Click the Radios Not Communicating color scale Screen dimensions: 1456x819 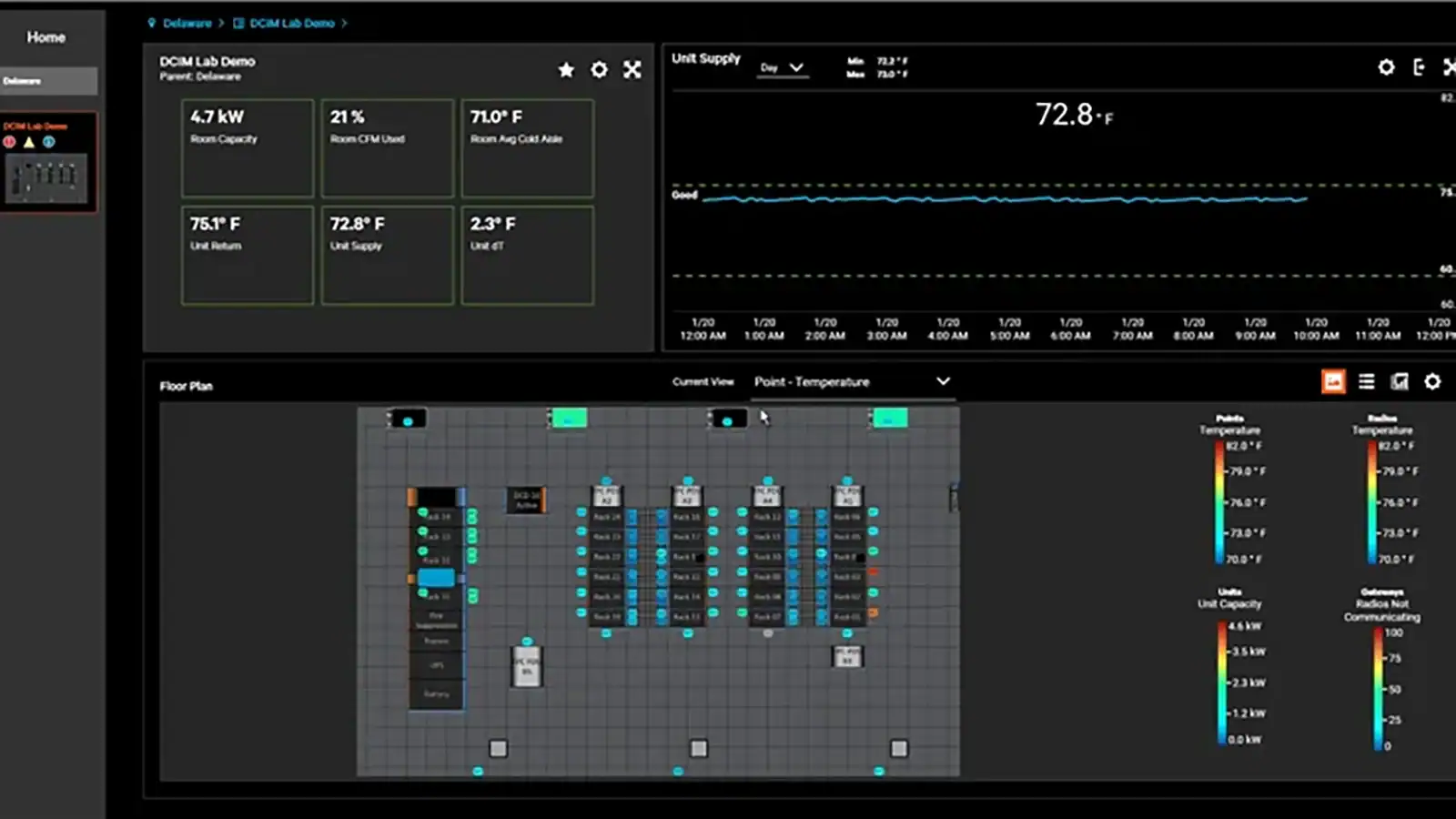[1378, 689]
